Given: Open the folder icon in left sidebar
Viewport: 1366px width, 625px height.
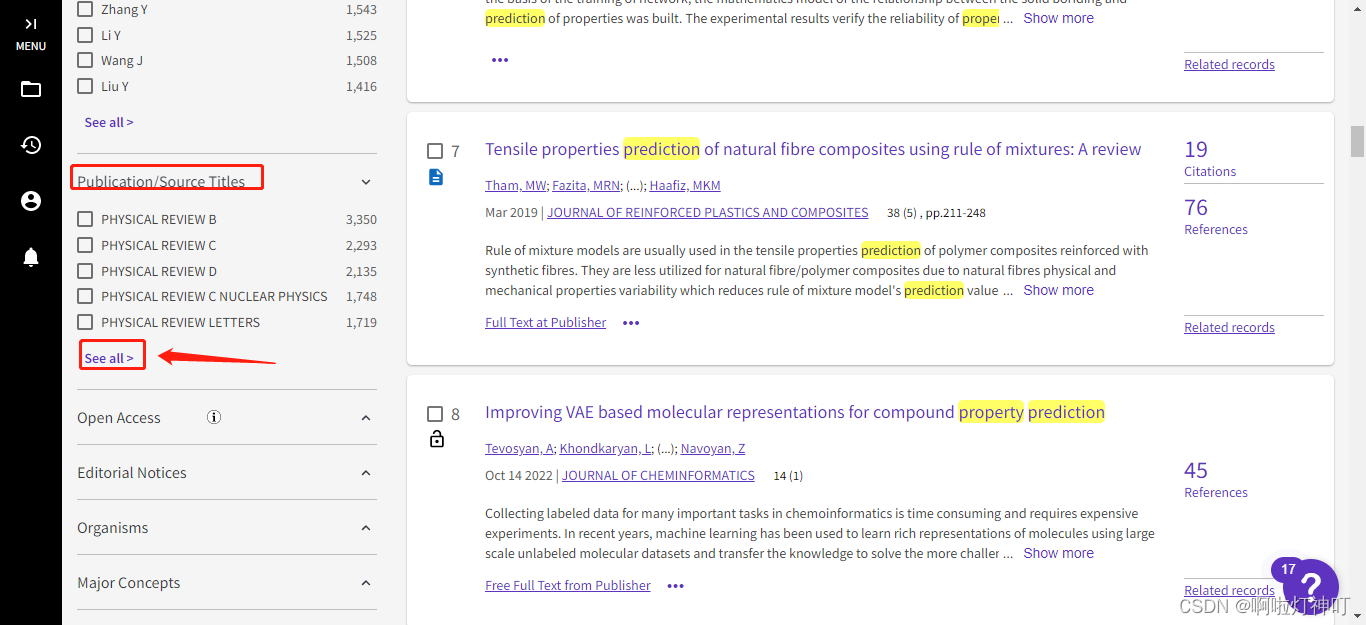Looking at the screenshot, I should click(31, 89).
